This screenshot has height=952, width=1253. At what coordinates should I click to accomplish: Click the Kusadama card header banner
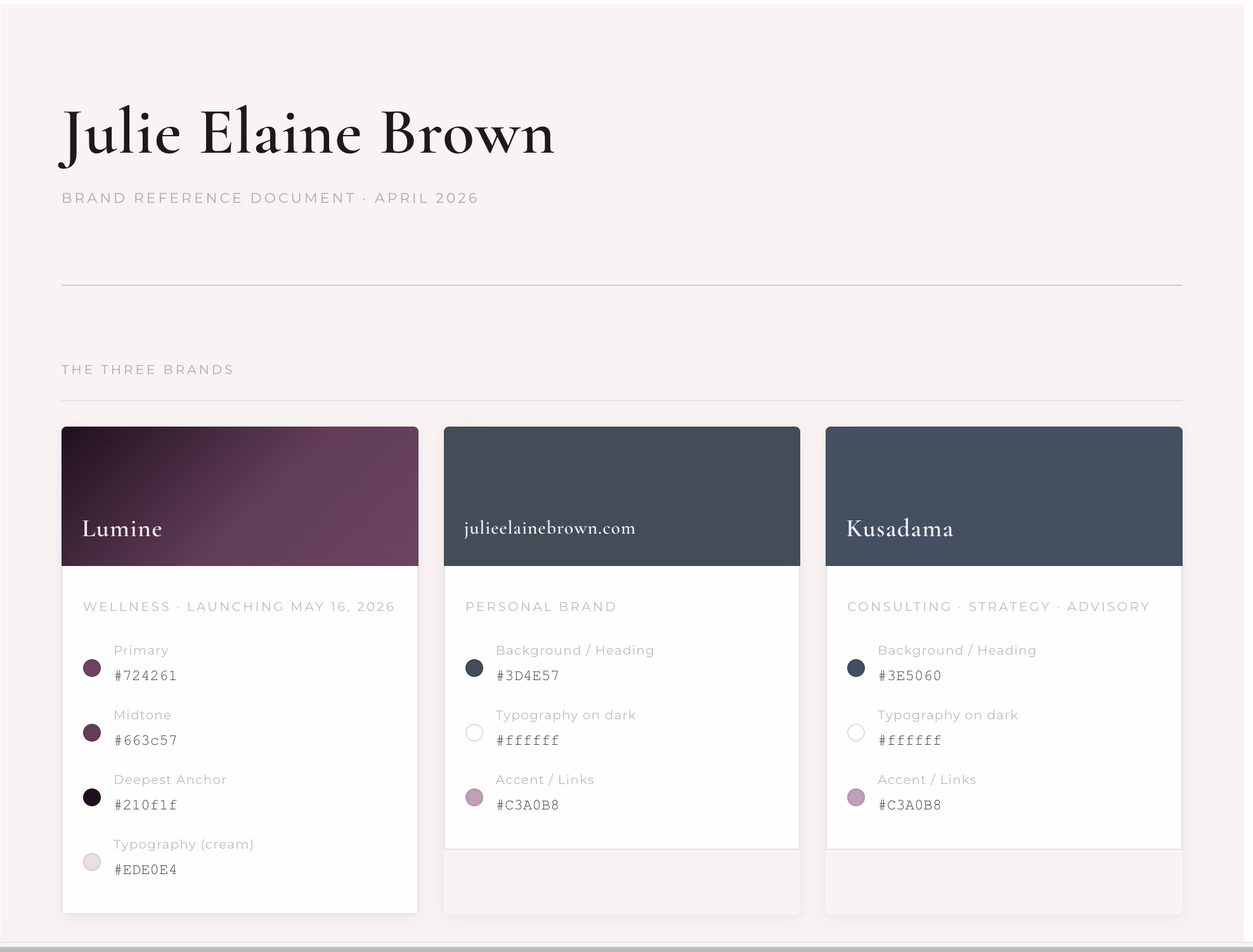(1004, 496)
